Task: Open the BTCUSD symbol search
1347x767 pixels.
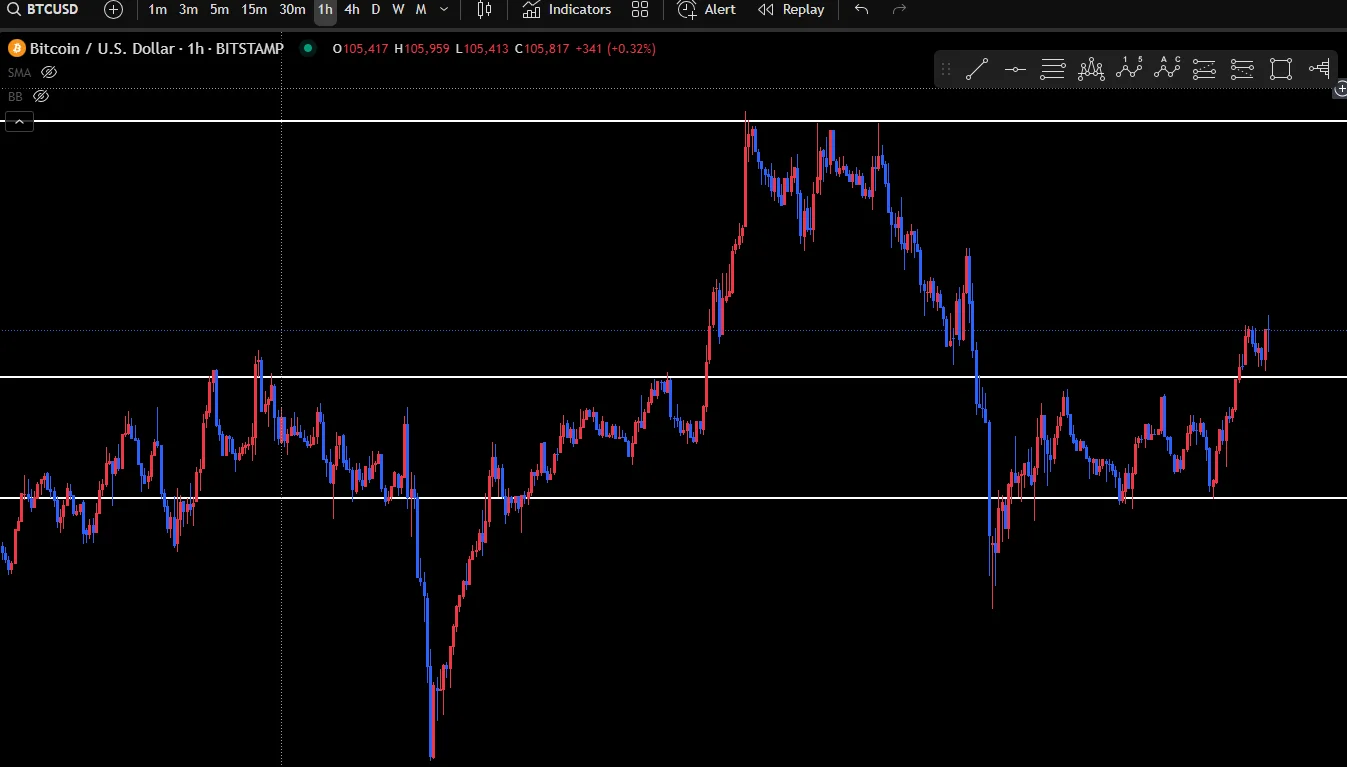Action: pos(43,10)
